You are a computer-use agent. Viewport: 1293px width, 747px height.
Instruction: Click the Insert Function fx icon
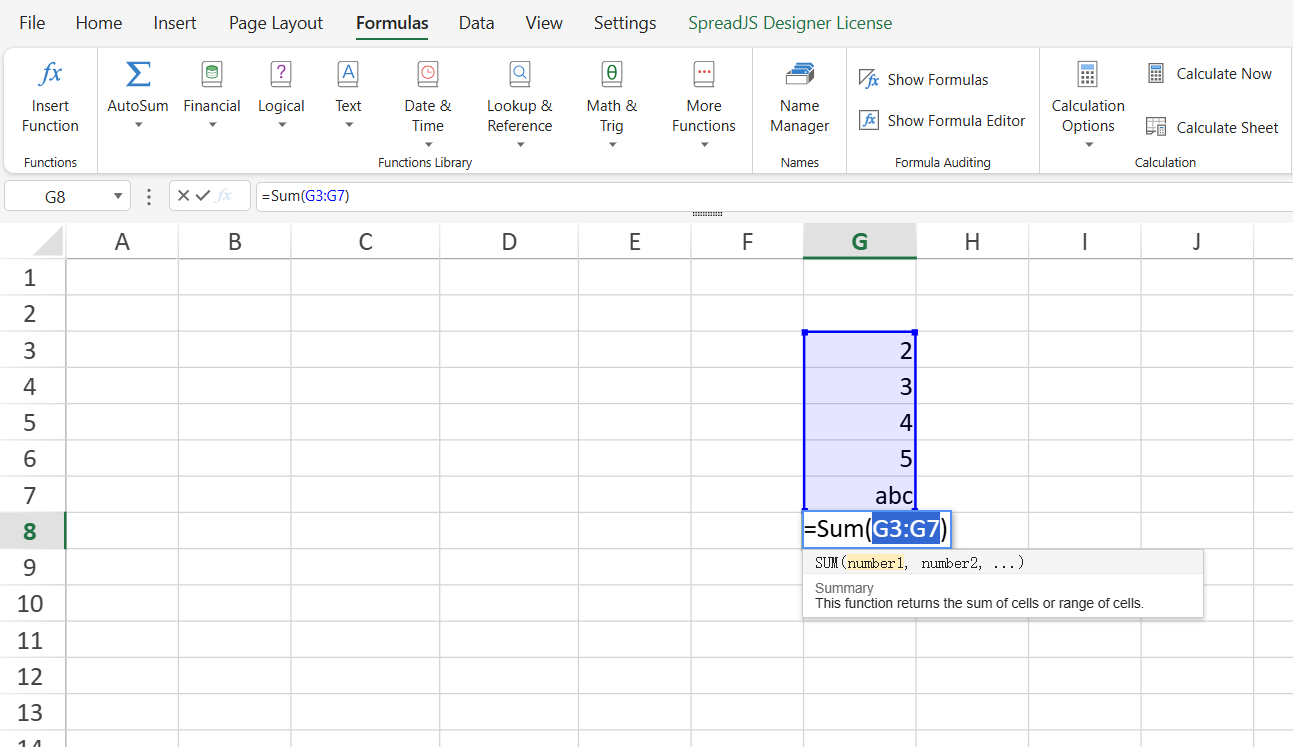(x=50, y=74)
